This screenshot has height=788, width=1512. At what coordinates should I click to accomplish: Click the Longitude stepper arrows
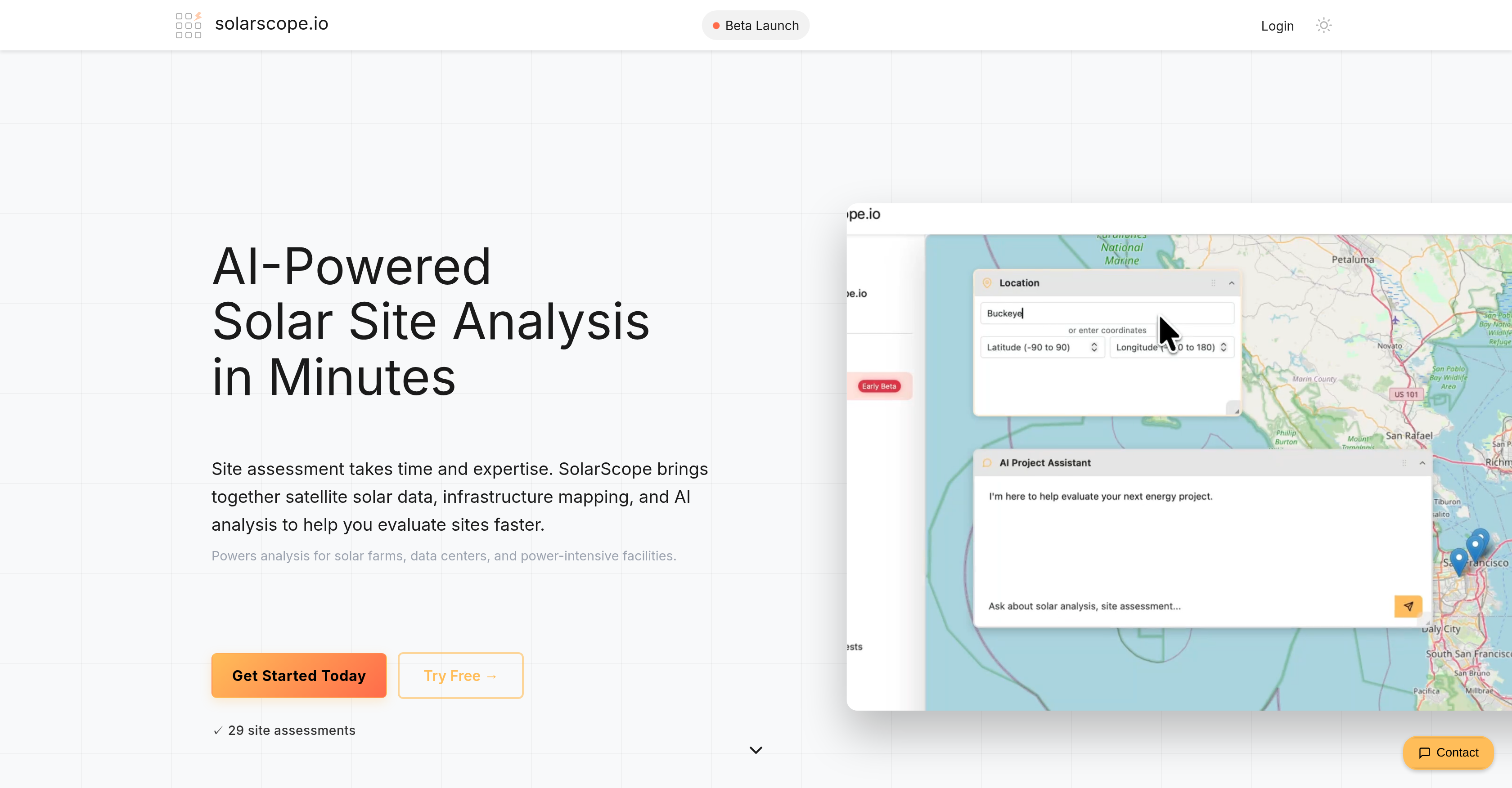1223,347
